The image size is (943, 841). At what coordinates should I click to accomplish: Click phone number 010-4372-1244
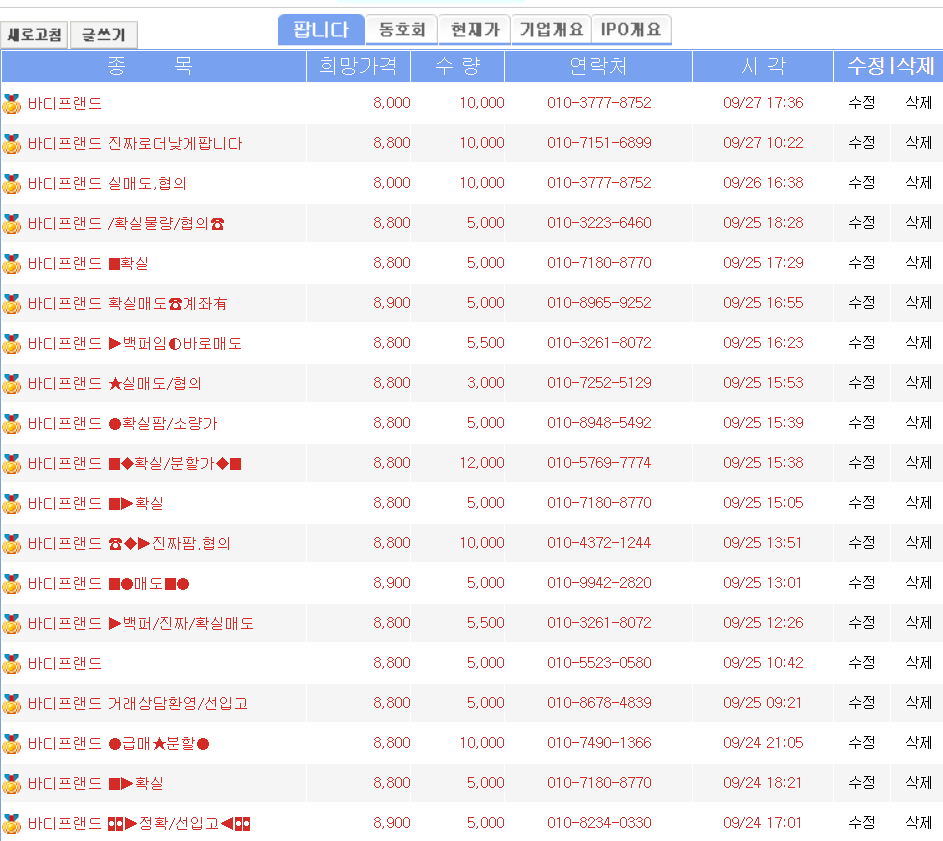599,543
